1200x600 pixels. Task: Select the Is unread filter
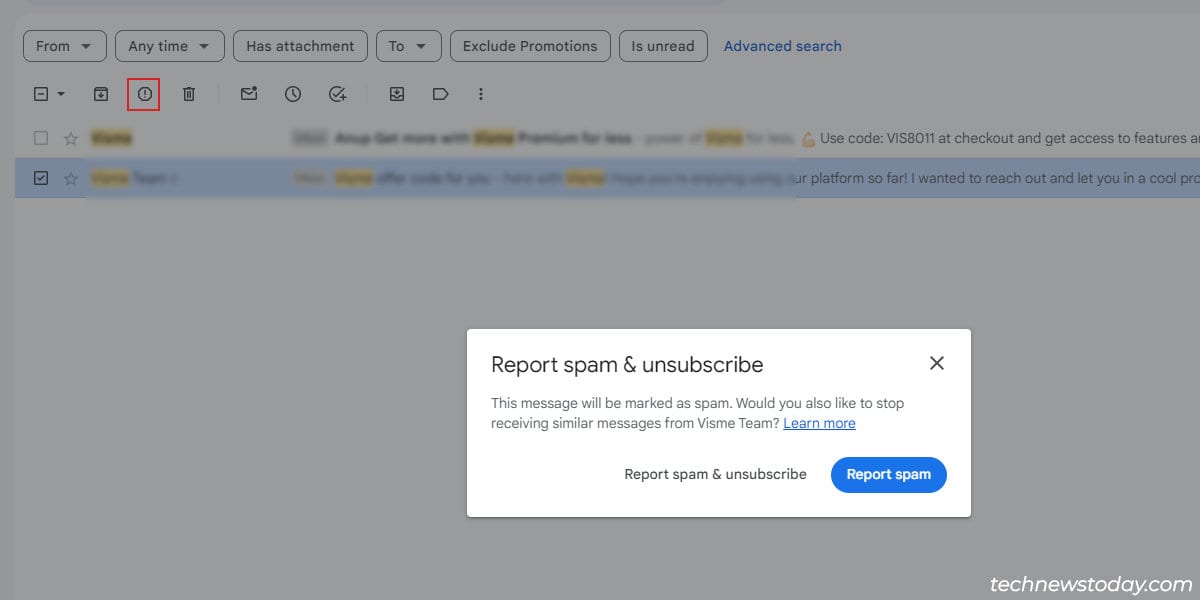663,45
